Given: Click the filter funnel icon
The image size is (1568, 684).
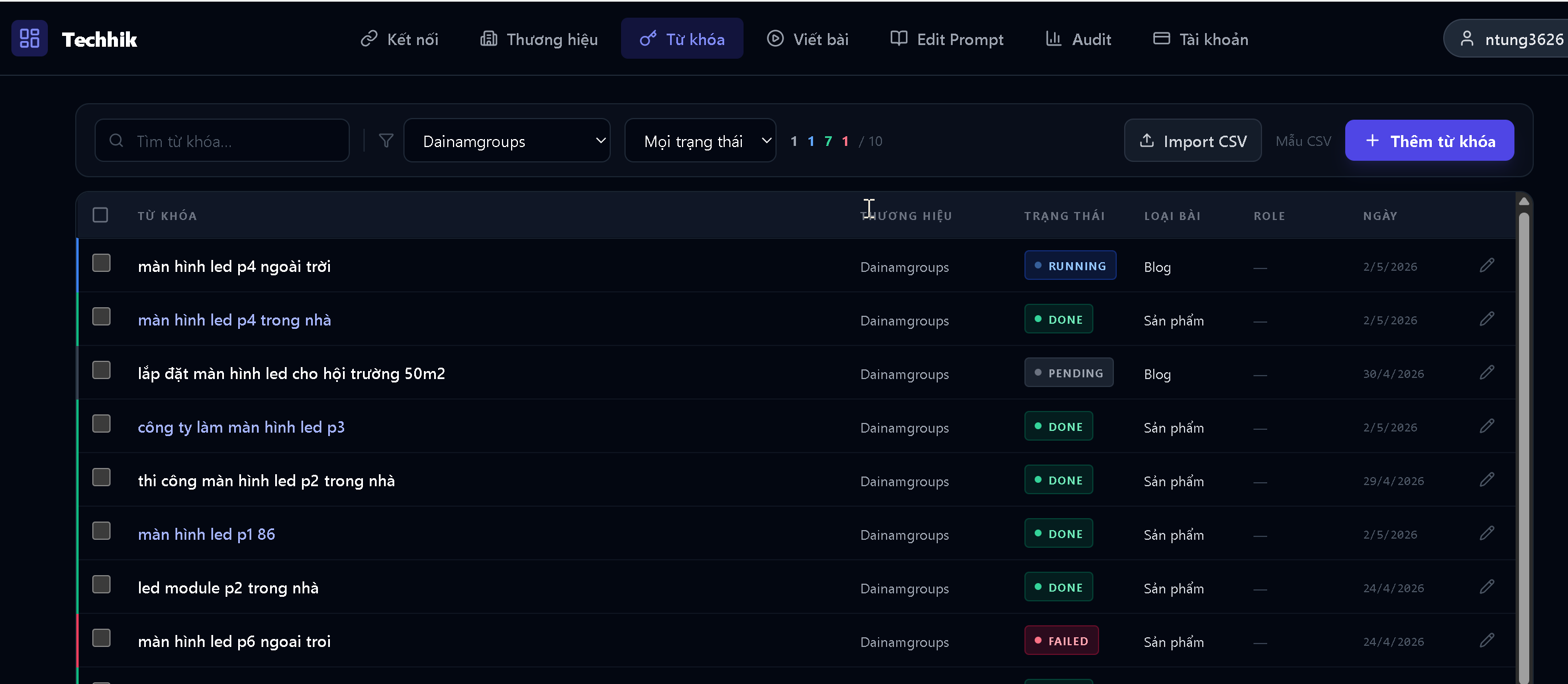Looking at the screenshot, I should 386,141.
